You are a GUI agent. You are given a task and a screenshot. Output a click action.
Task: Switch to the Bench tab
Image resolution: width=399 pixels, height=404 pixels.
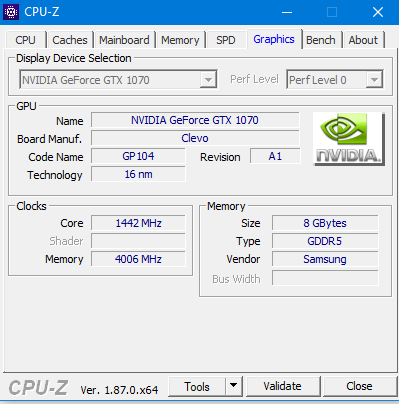(x=321, y=40)
